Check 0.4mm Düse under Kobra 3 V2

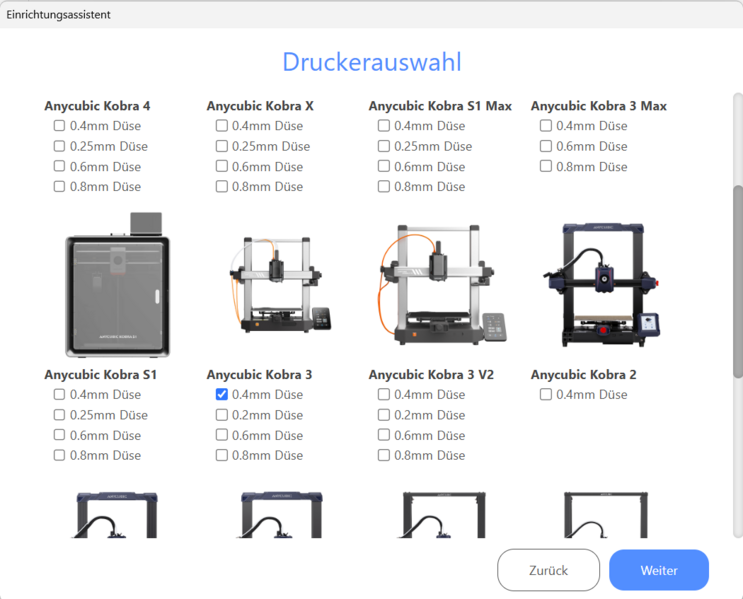[383, 394]
